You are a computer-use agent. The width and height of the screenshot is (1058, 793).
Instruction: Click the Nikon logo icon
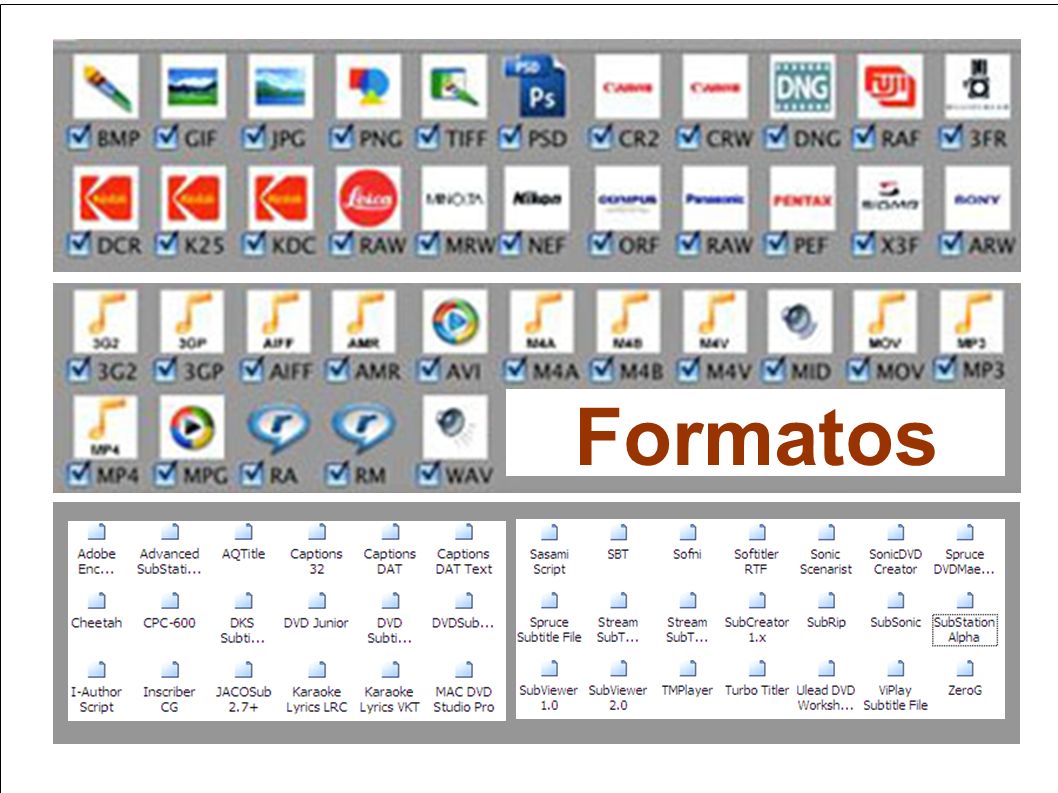(537, 198)
